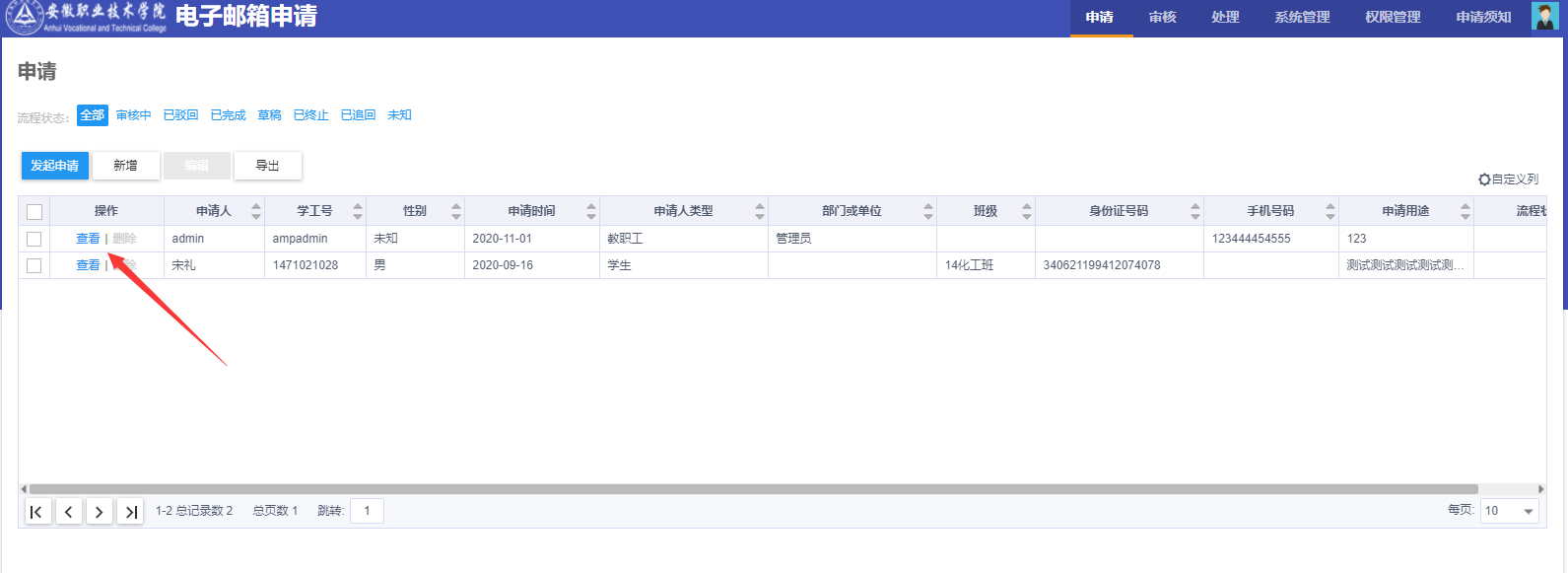Tick the select-all checkbox in the header
Viewport: 1568px width, 573px height.
(34, 211)
